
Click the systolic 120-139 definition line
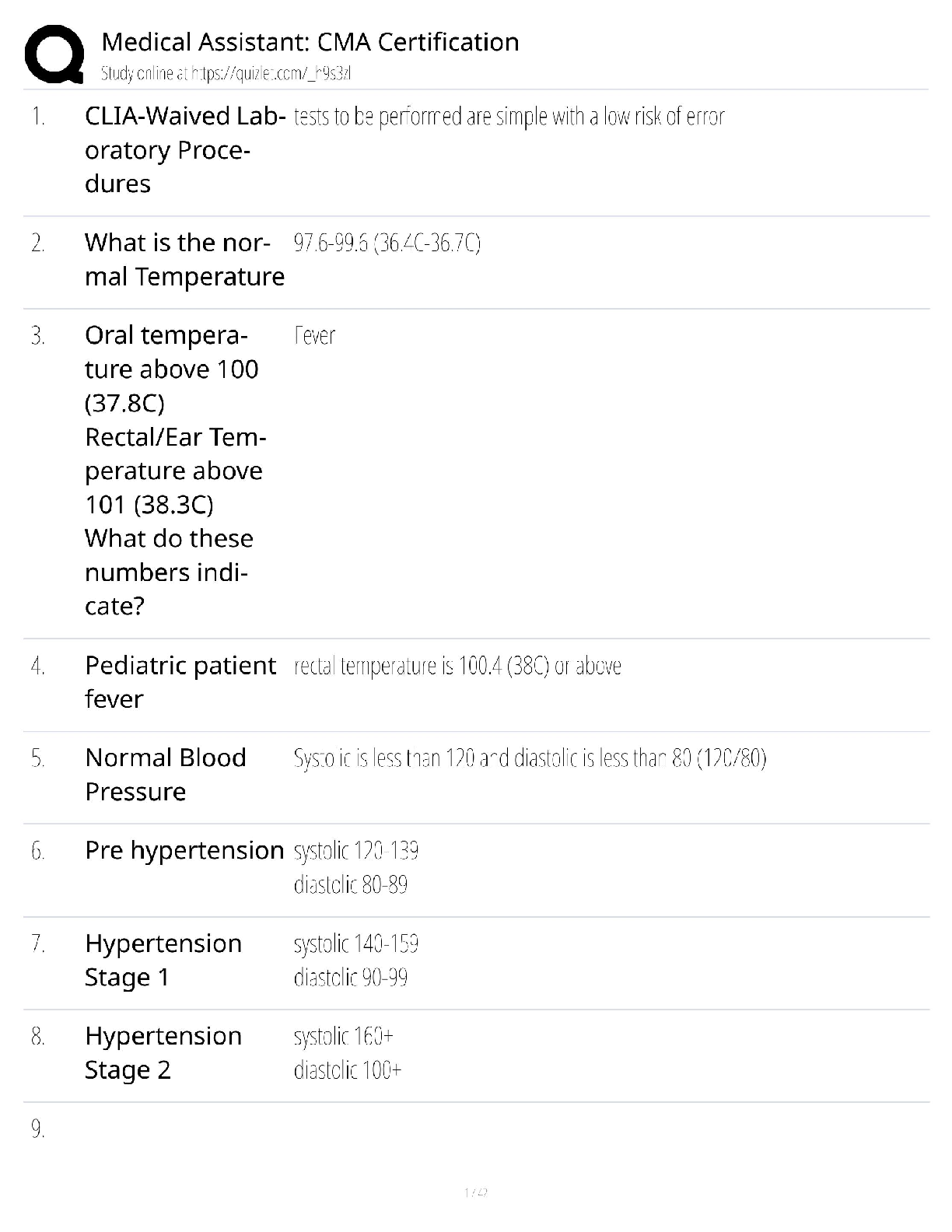[356, 851]
